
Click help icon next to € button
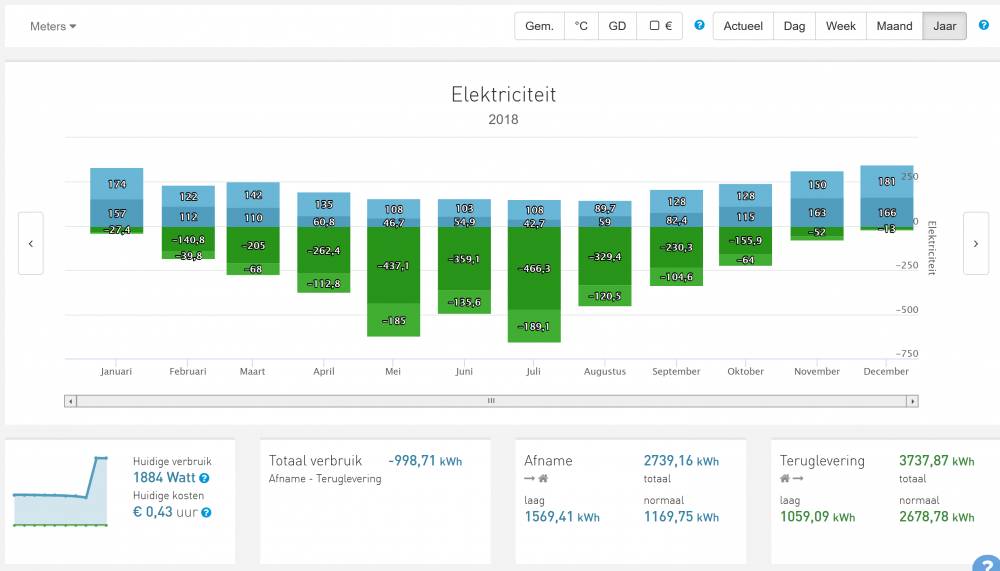(700, 25)
